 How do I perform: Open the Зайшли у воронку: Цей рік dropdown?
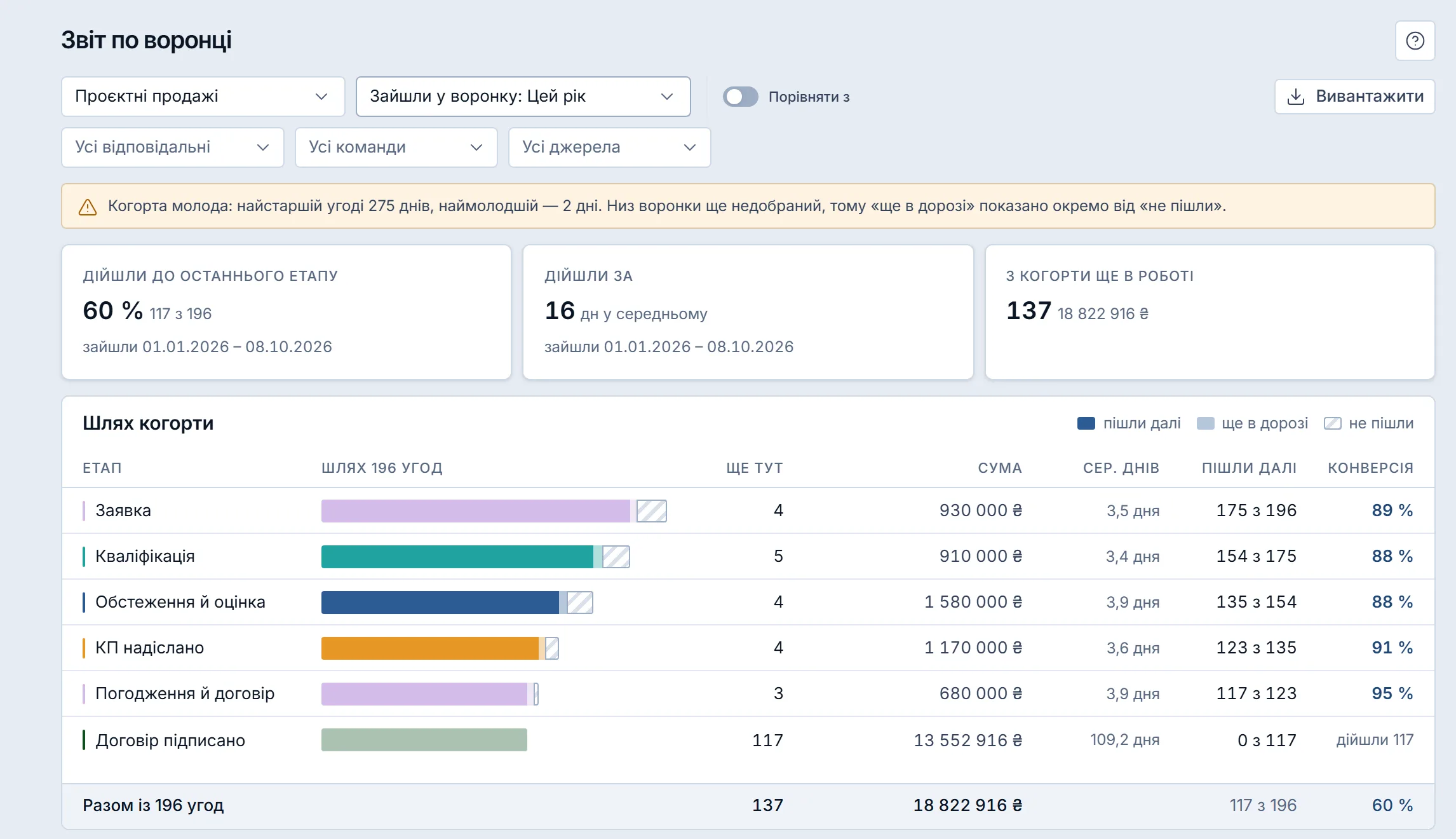(523, 97)
